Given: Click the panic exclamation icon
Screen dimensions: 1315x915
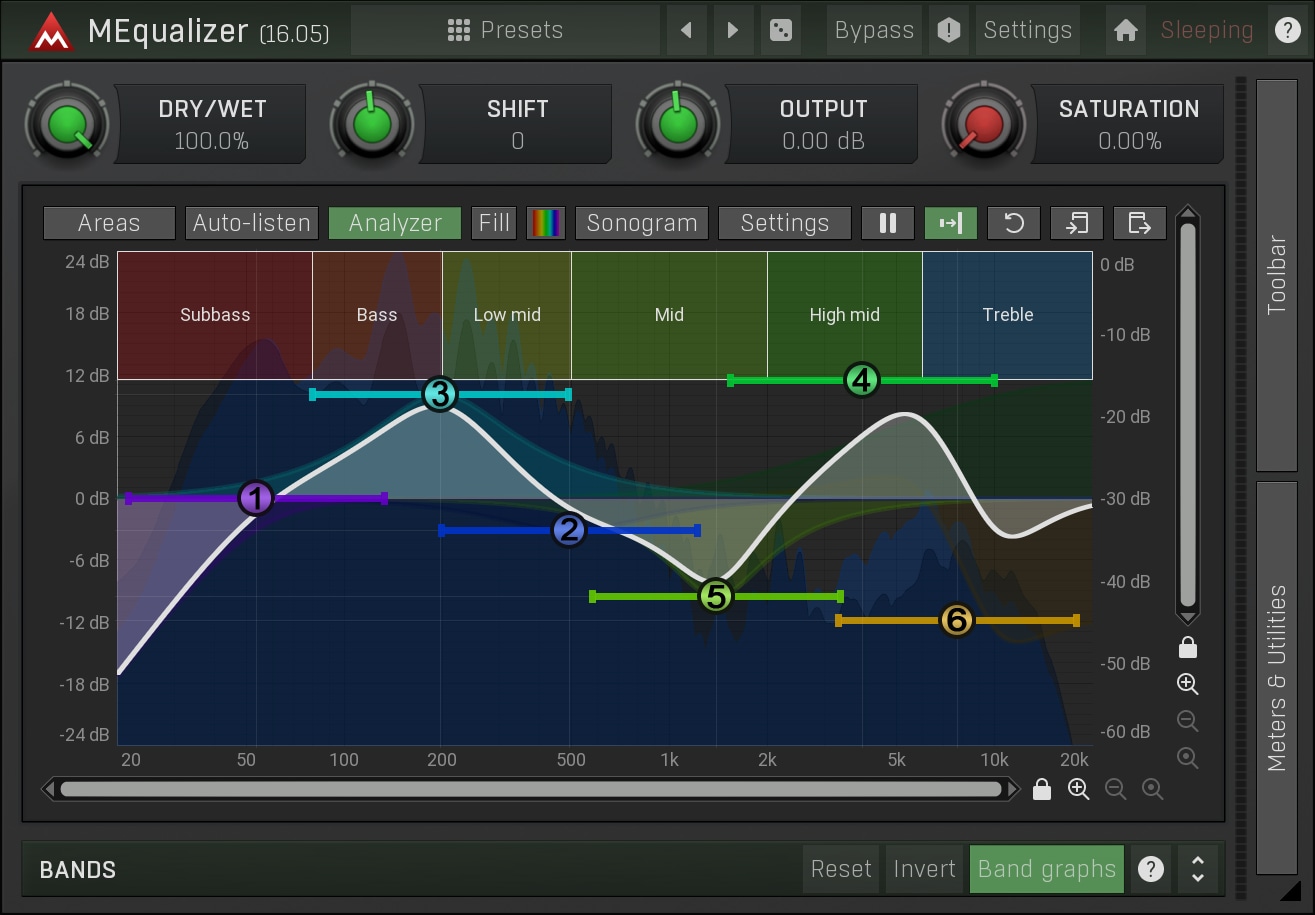Looking at the screenshot, I should pyautogui.click(x=948, y=30).
